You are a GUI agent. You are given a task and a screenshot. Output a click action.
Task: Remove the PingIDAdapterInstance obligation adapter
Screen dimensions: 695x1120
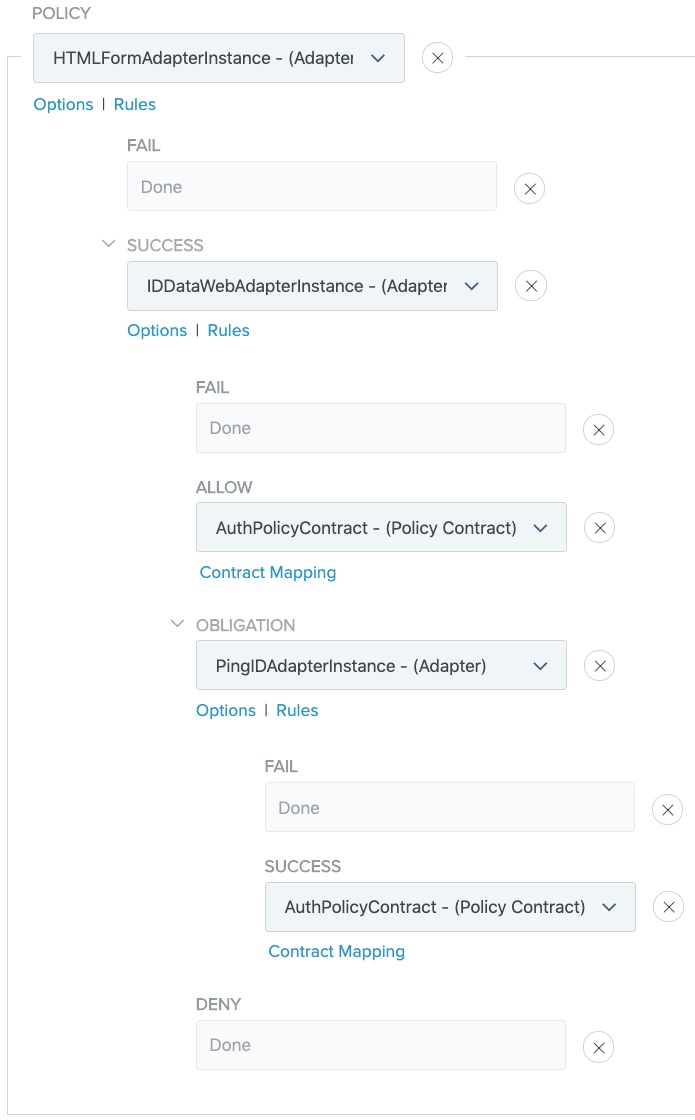coord(599,665)
